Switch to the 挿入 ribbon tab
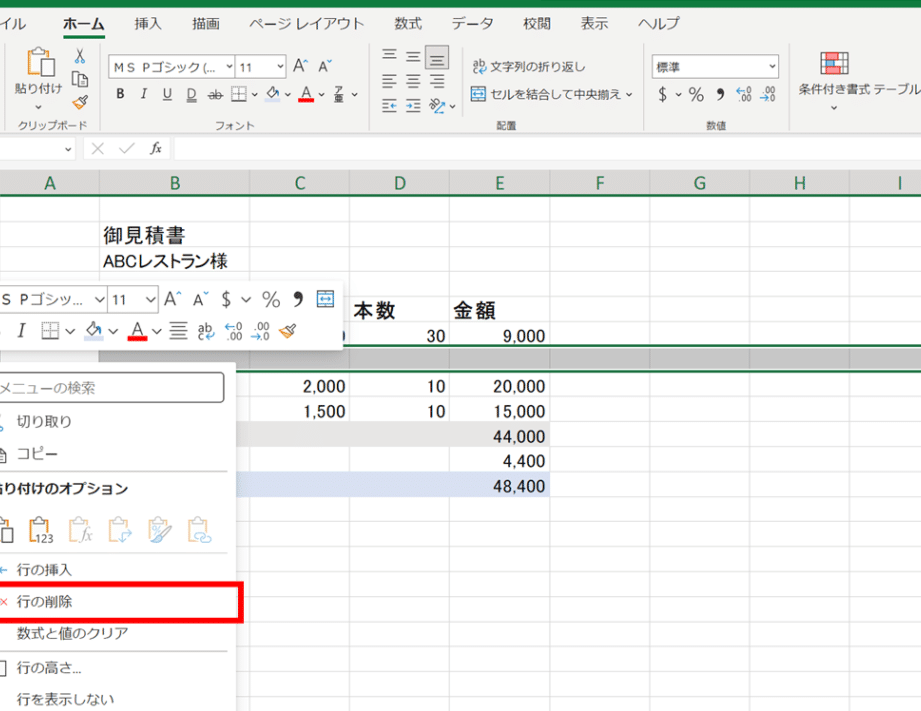The image size is (921, 711). 148,23
